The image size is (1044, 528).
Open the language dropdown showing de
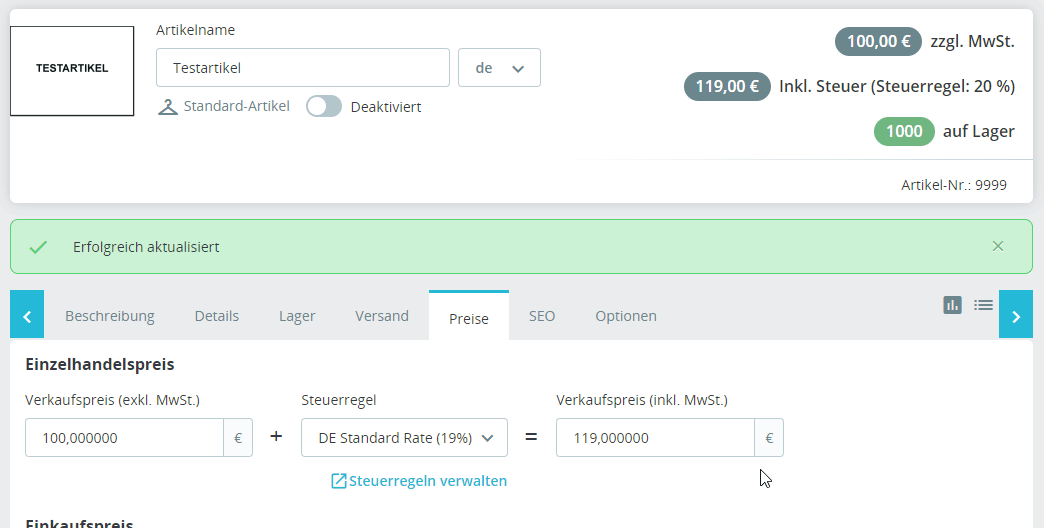(x=499, y=68)
